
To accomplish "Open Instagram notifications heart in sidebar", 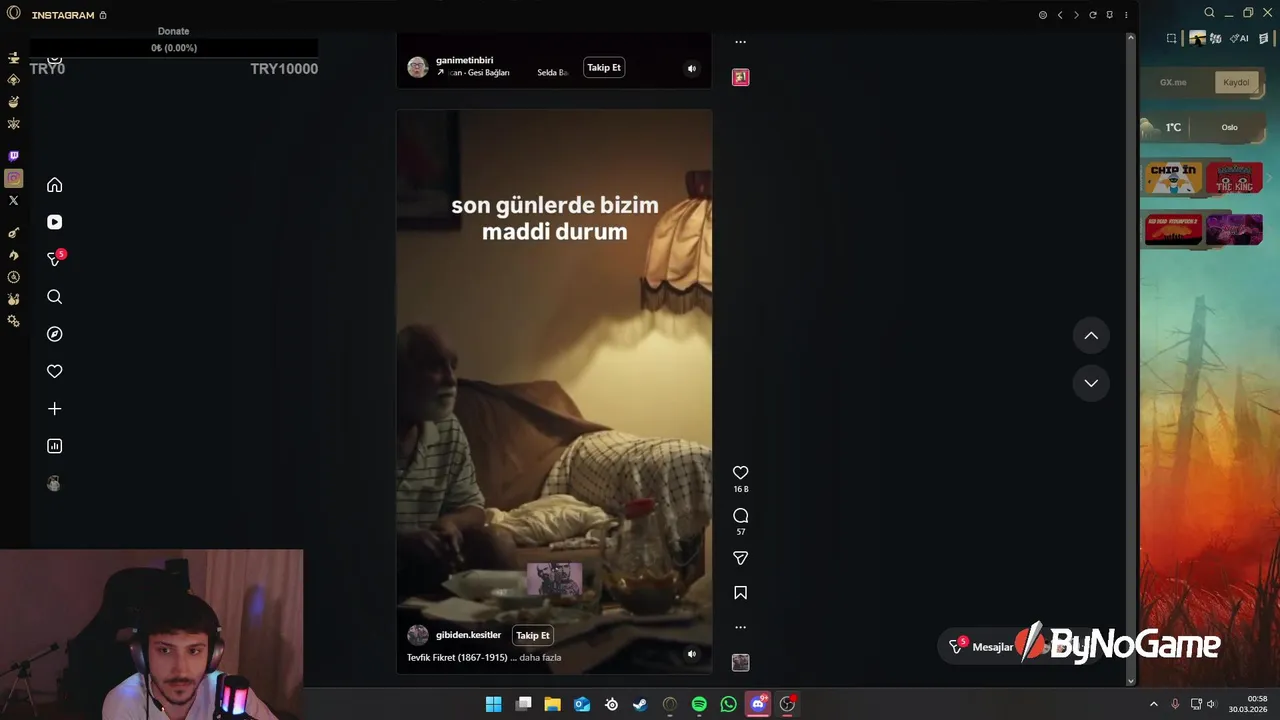I will pos(55,371).
